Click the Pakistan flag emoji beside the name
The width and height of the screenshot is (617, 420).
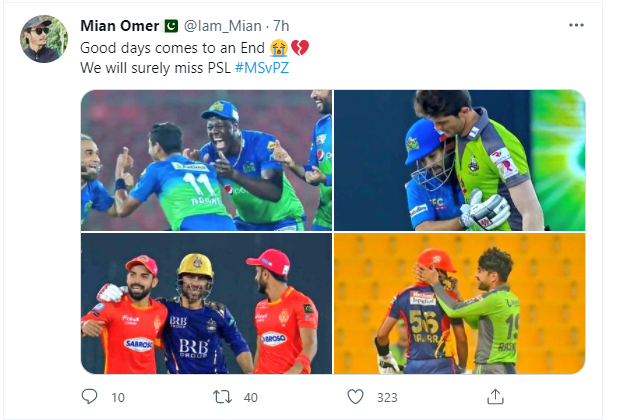169,25
